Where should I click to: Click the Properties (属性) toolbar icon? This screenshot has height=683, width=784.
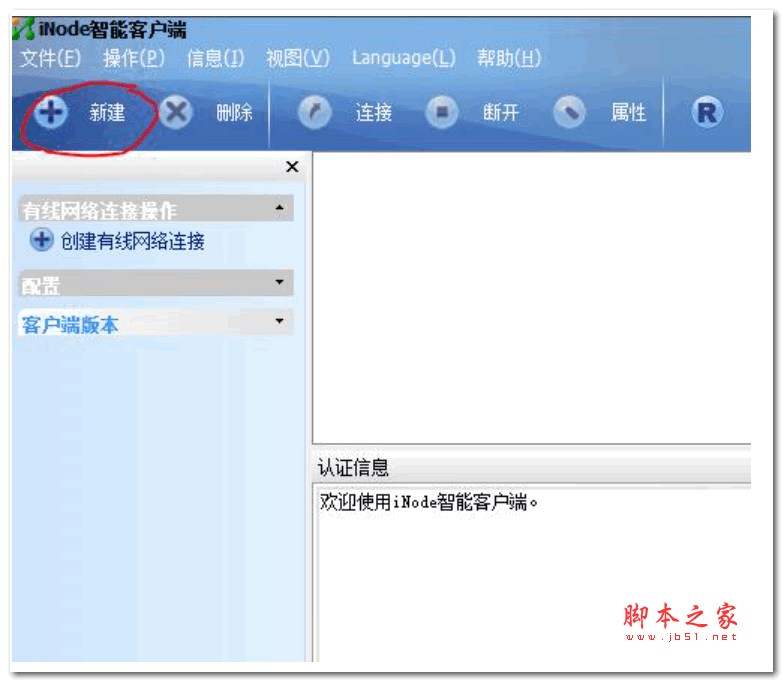[x=569, y=113]
